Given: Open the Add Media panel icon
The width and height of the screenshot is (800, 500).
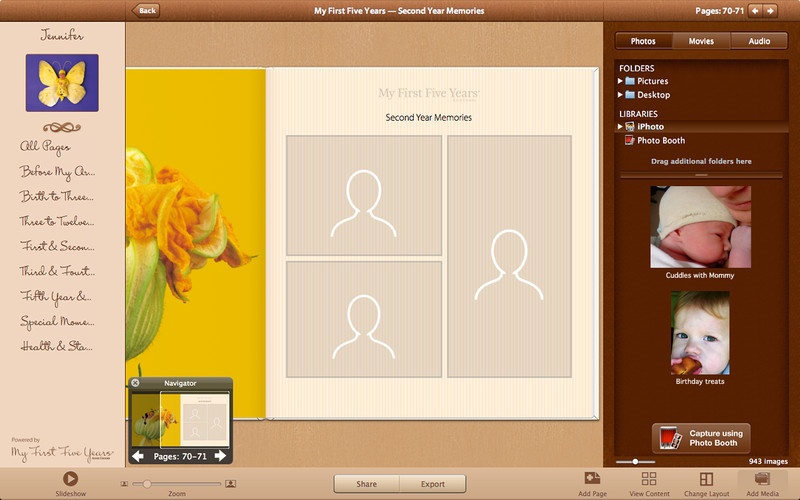Looking at the screenshot, I should [x=762, y=479].
